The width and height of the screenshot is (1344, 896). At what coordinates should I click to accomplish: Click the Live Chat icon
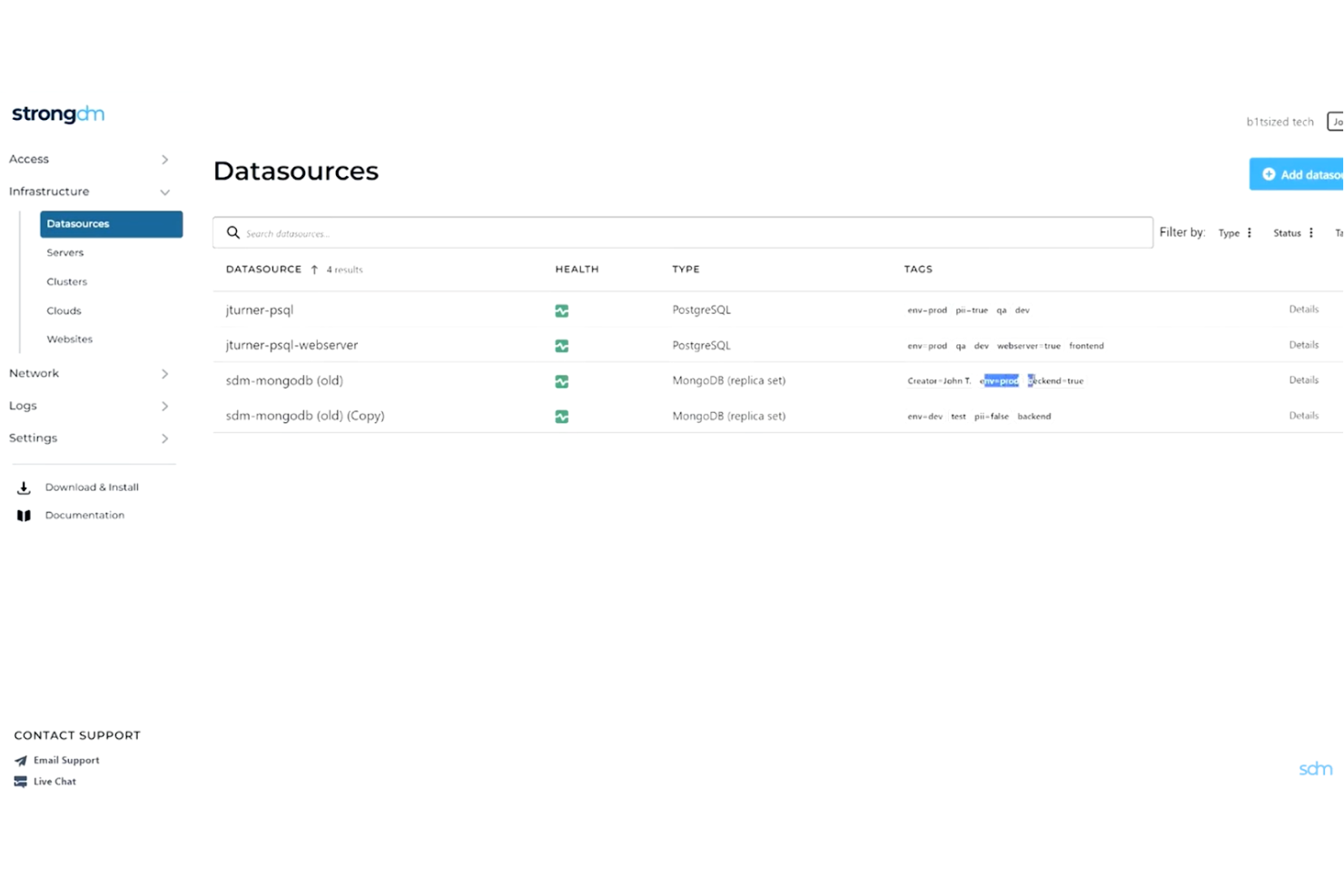point(21,782)
